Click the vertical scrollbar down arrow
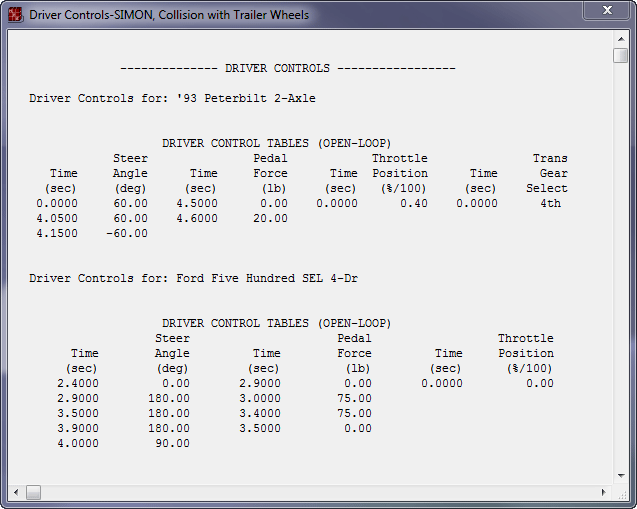Viewport: 637px width, 509px height. click(620, 477)
